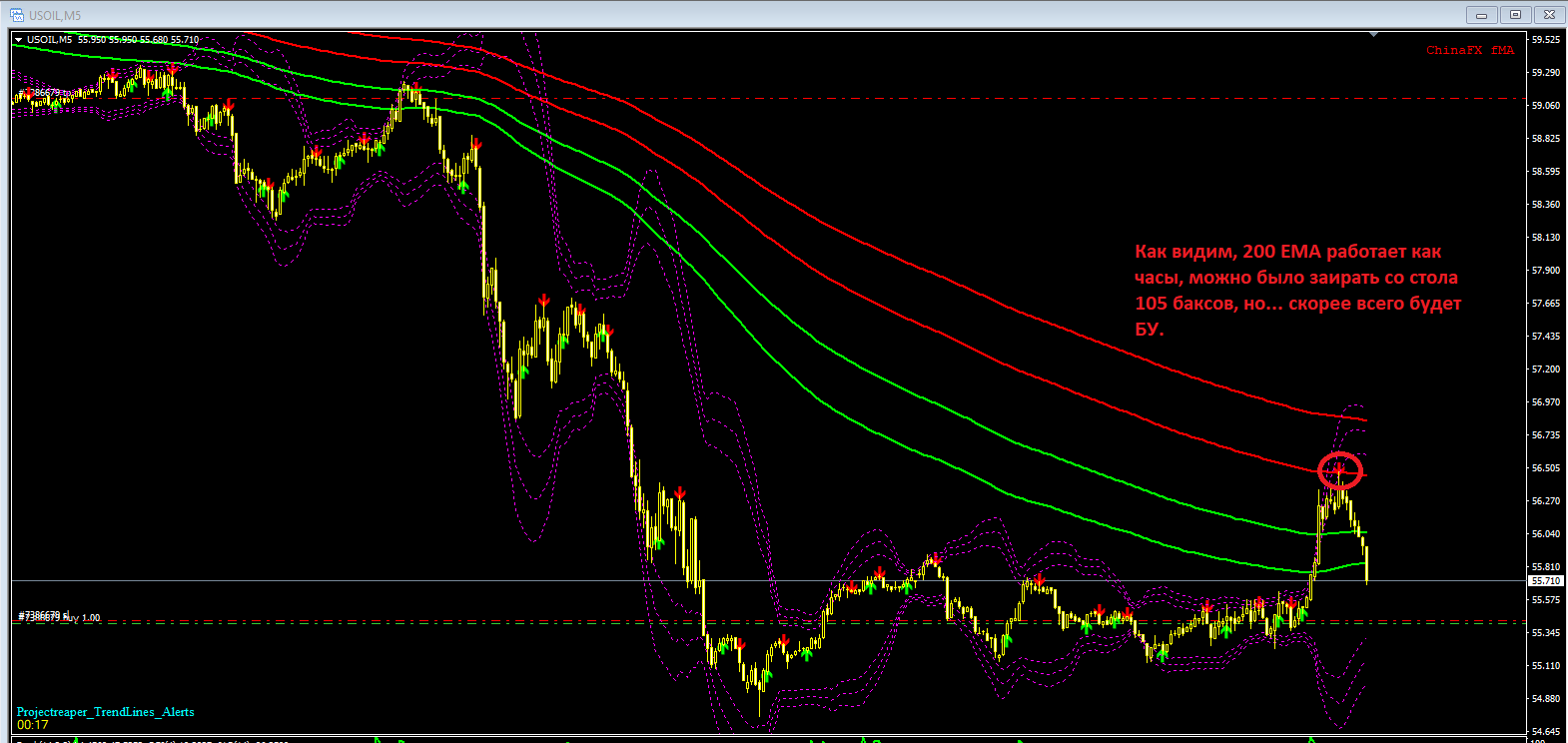Click the 56.505 value on the price scale

(x=1546, y=467)
